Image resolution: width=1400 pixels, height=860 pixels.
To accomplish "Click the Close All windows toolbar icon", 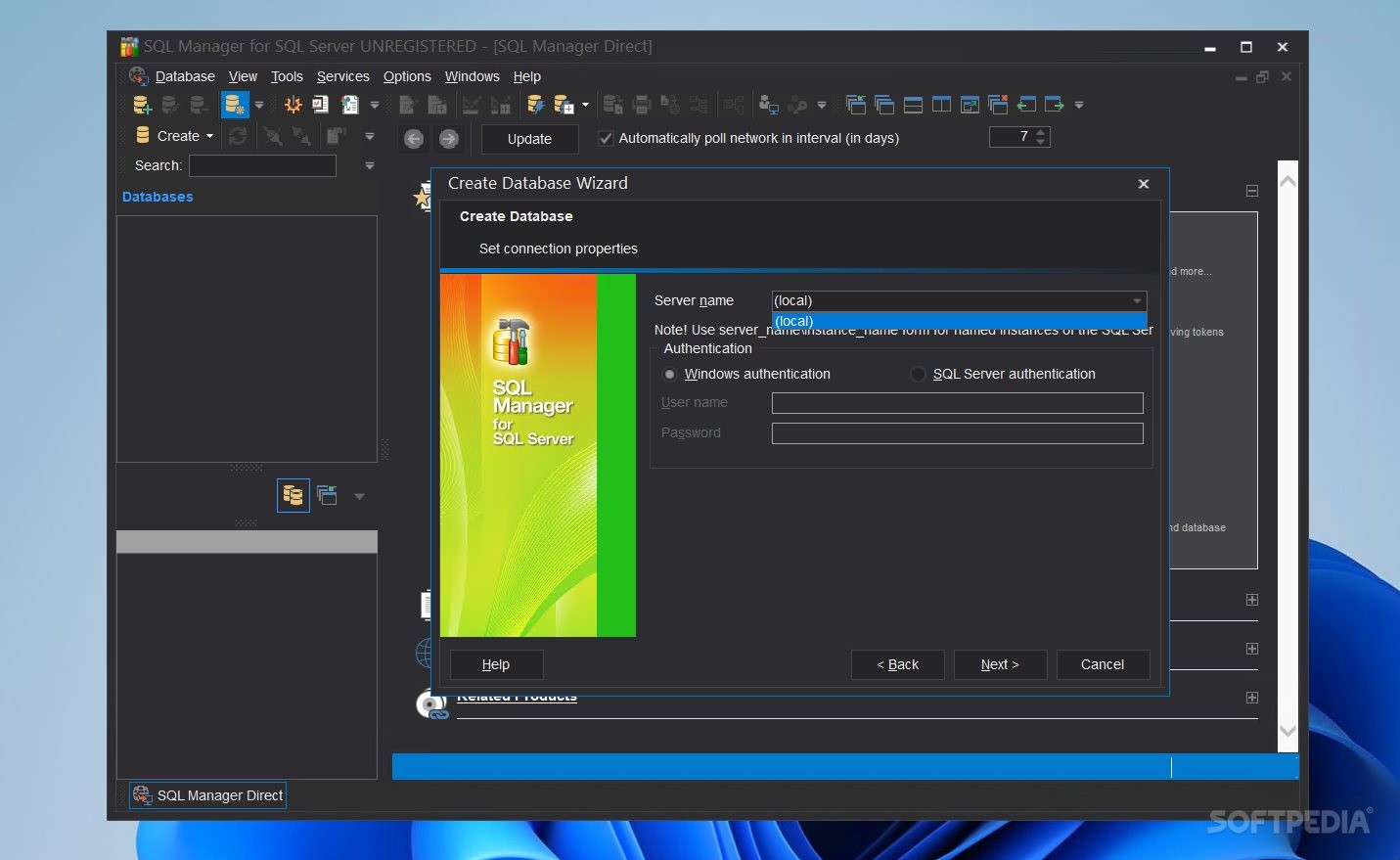I will pyautogui.click(x=998, y=105).
